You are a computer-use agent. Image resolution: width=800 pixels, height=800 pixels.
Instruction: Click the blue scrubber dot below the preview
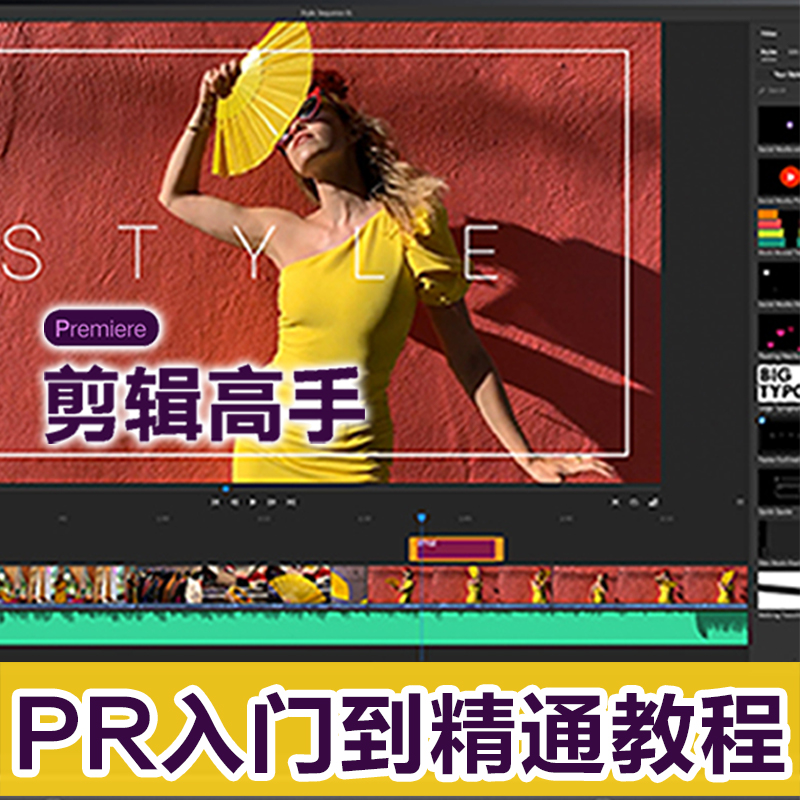pos(226,489)
